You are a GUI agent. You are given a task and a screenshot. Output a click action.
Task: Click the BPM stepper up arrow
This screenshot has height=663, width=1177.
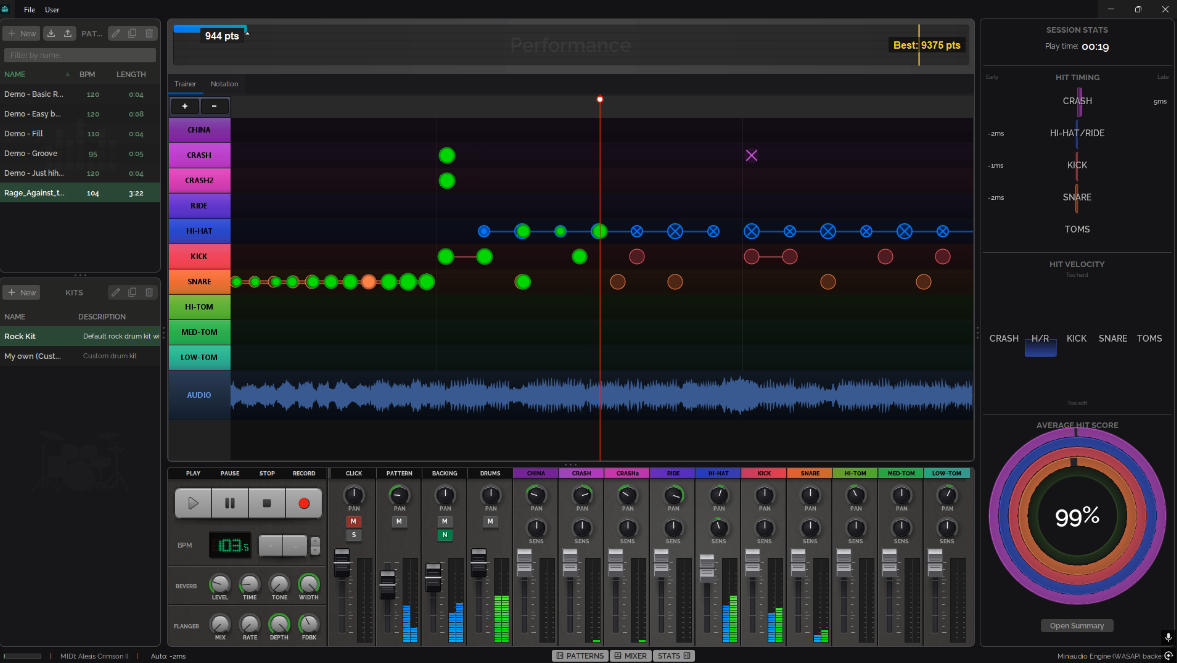click(x=316, y=541)
